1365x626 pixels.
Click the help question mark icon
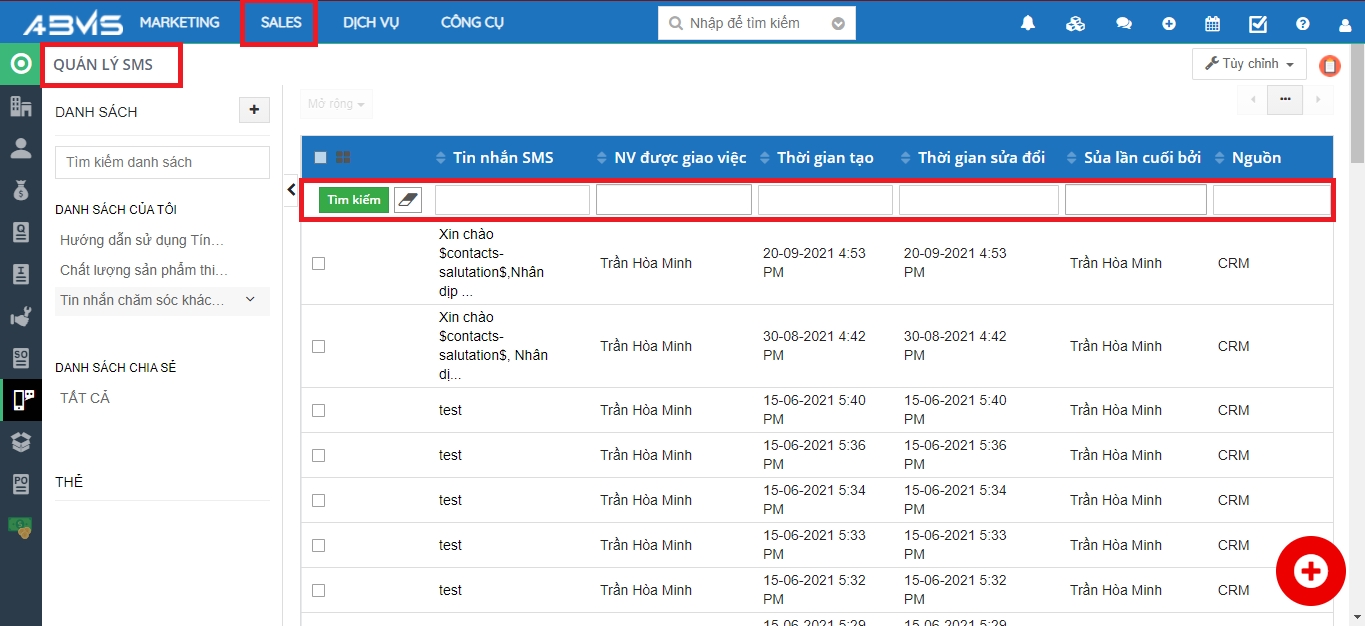pyautogui.click(x=1302, y=24)
